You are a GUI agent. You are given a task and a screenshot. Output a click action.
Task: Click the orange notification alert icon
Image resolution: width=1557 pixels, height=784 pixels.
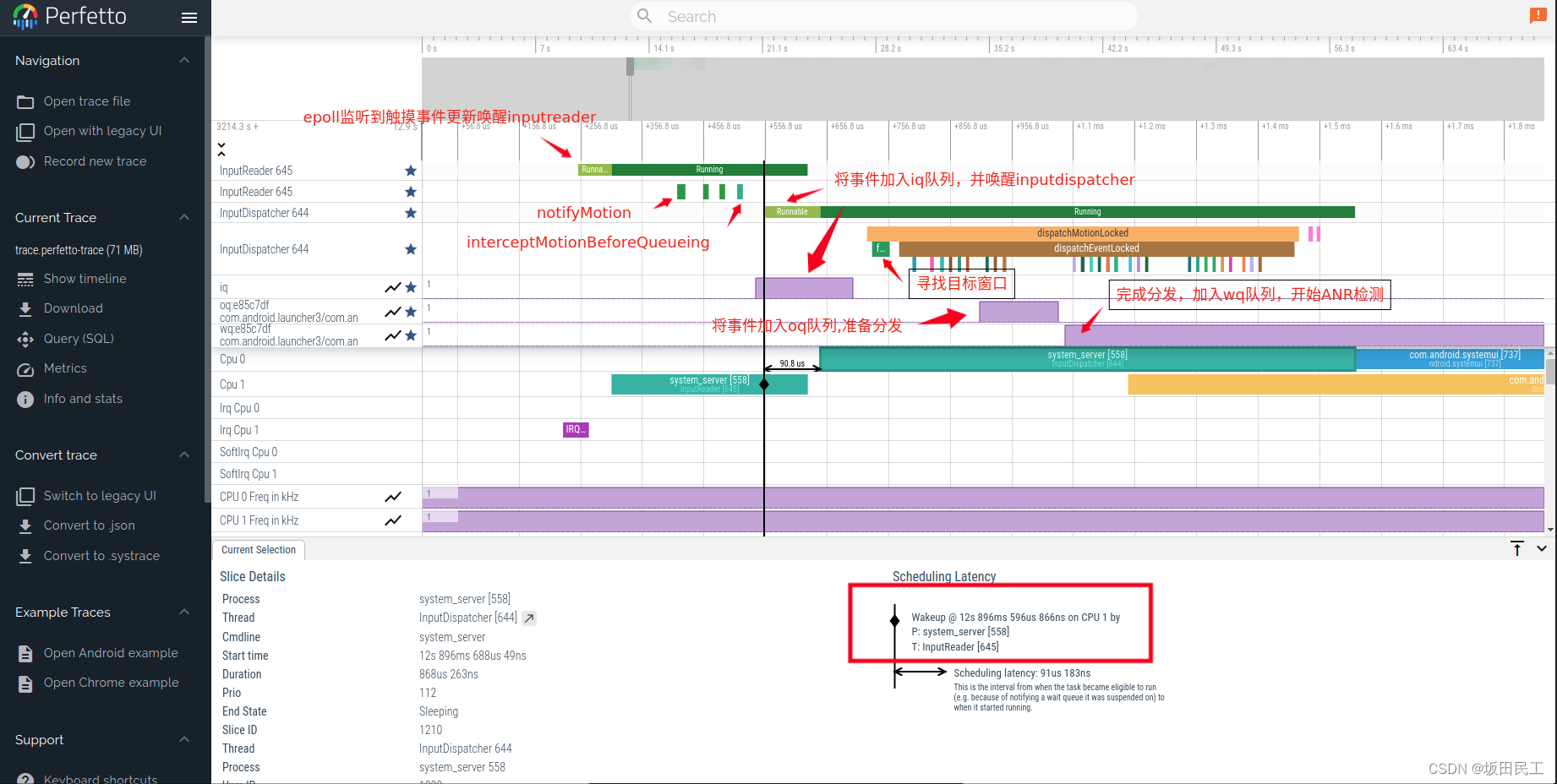(1538, 15)
